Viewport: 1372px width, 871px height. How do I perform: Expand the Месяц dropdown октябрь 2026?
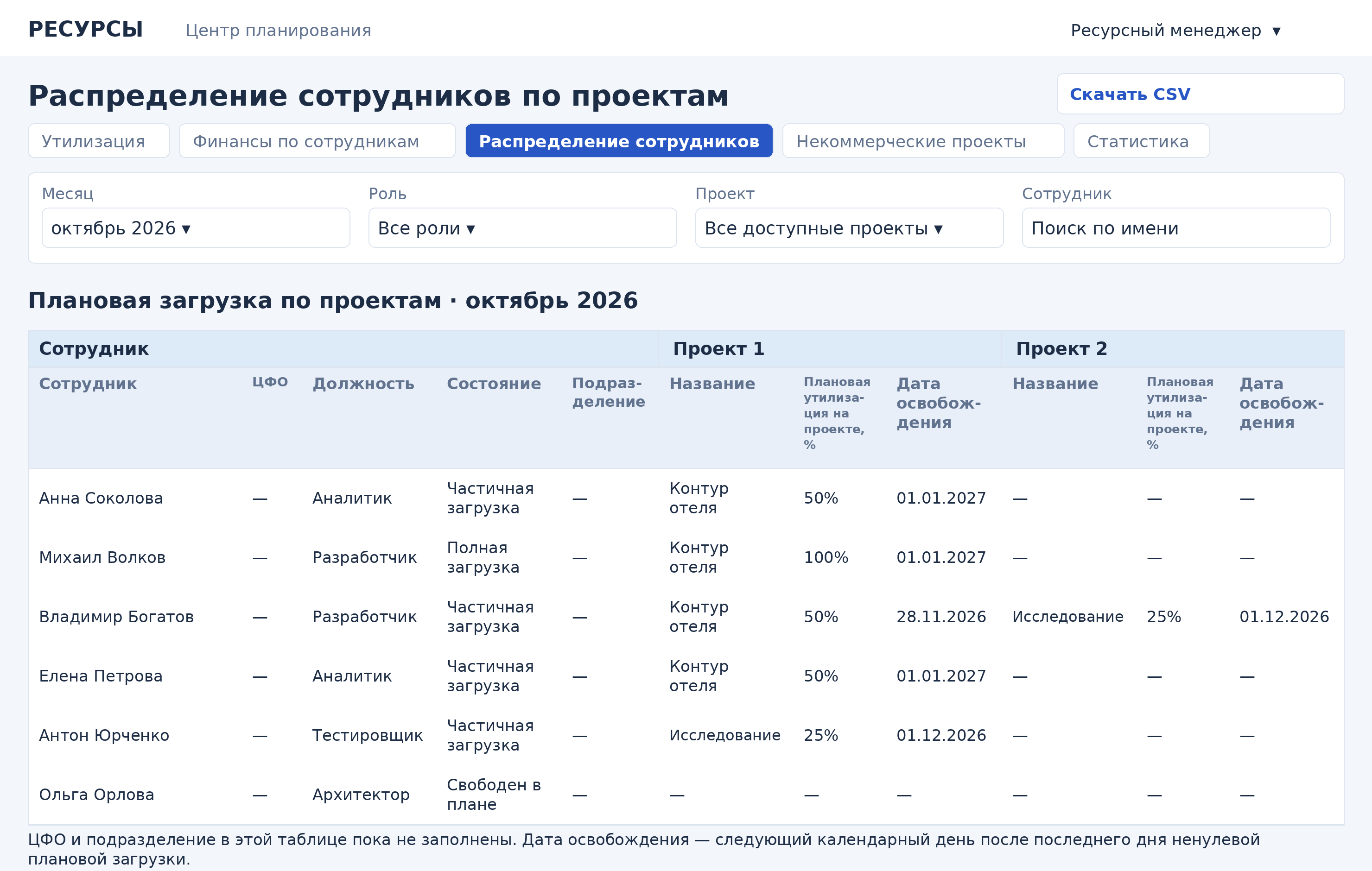click(x=196, y=228)
